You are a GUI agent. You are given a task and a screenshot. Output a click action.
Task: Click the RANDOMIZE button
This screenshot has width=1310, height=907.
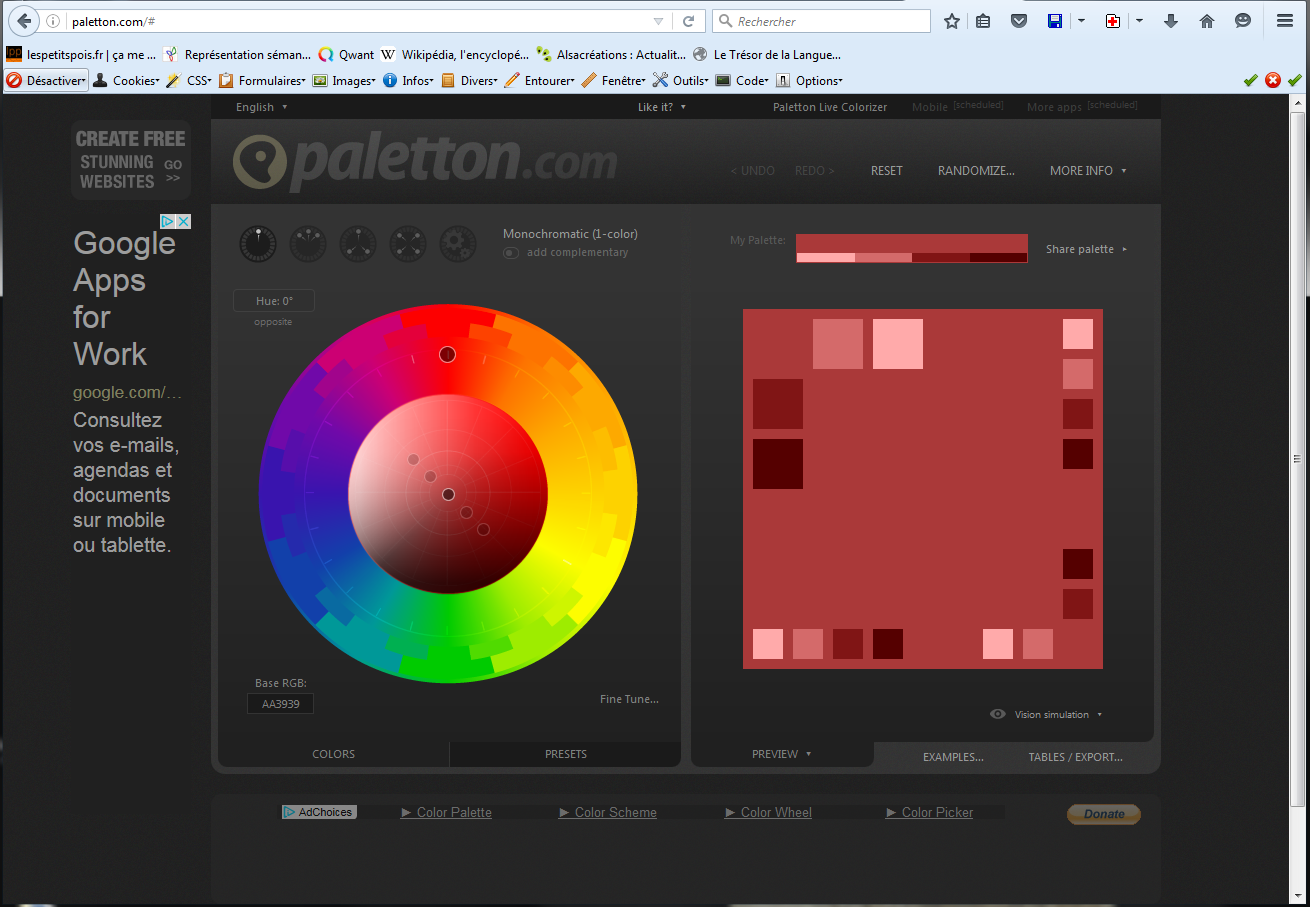click(975, 171)
